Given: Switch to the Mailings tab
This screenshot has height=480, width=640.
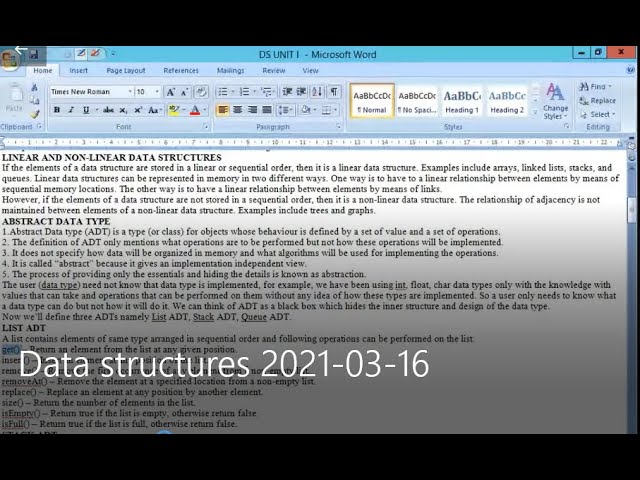Looking at the screenshot, I should 230,70.
